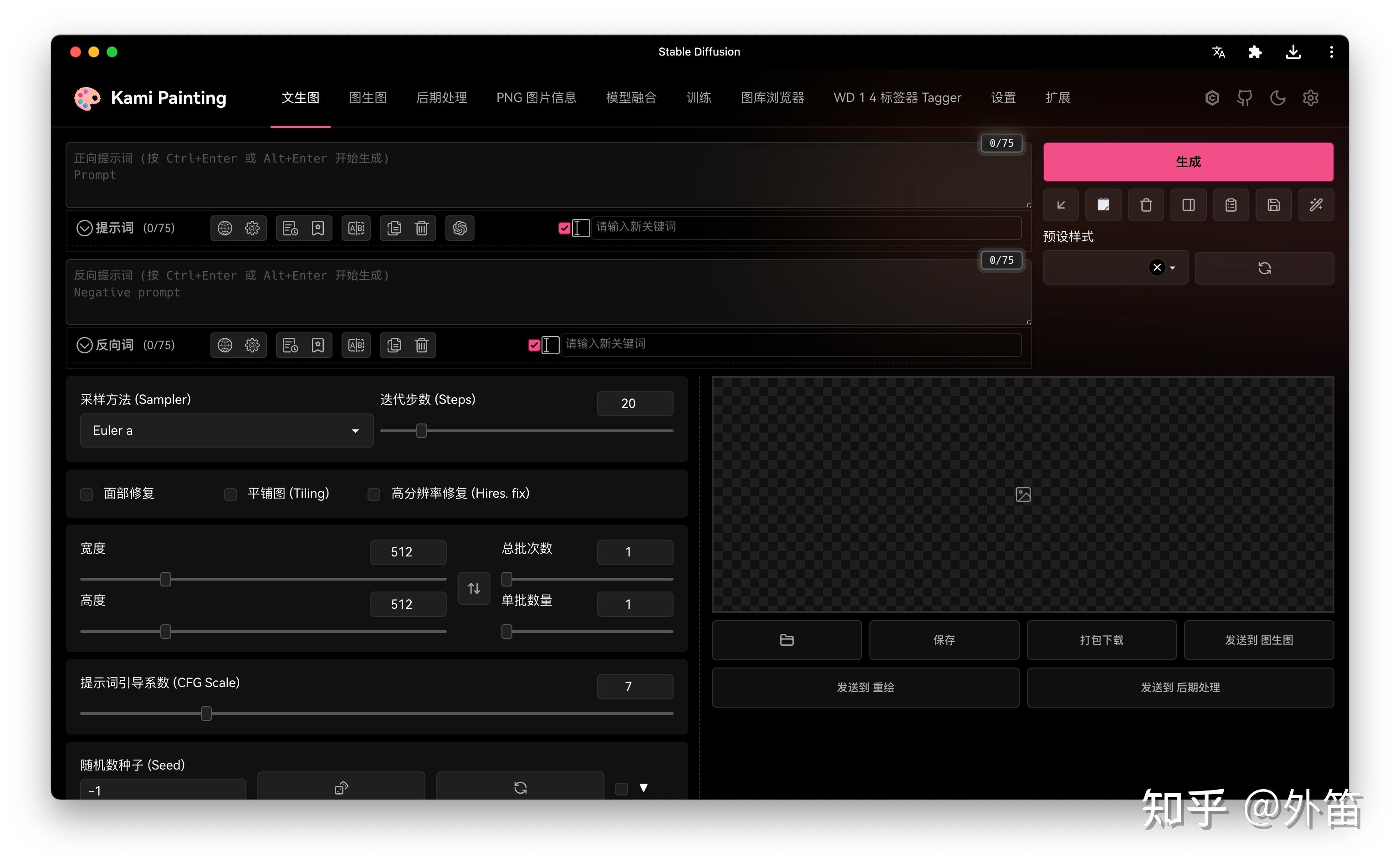Open the Euler a sampler dropdown
The height and width of the screenshot is (867, 1400).
click(226, 431)
